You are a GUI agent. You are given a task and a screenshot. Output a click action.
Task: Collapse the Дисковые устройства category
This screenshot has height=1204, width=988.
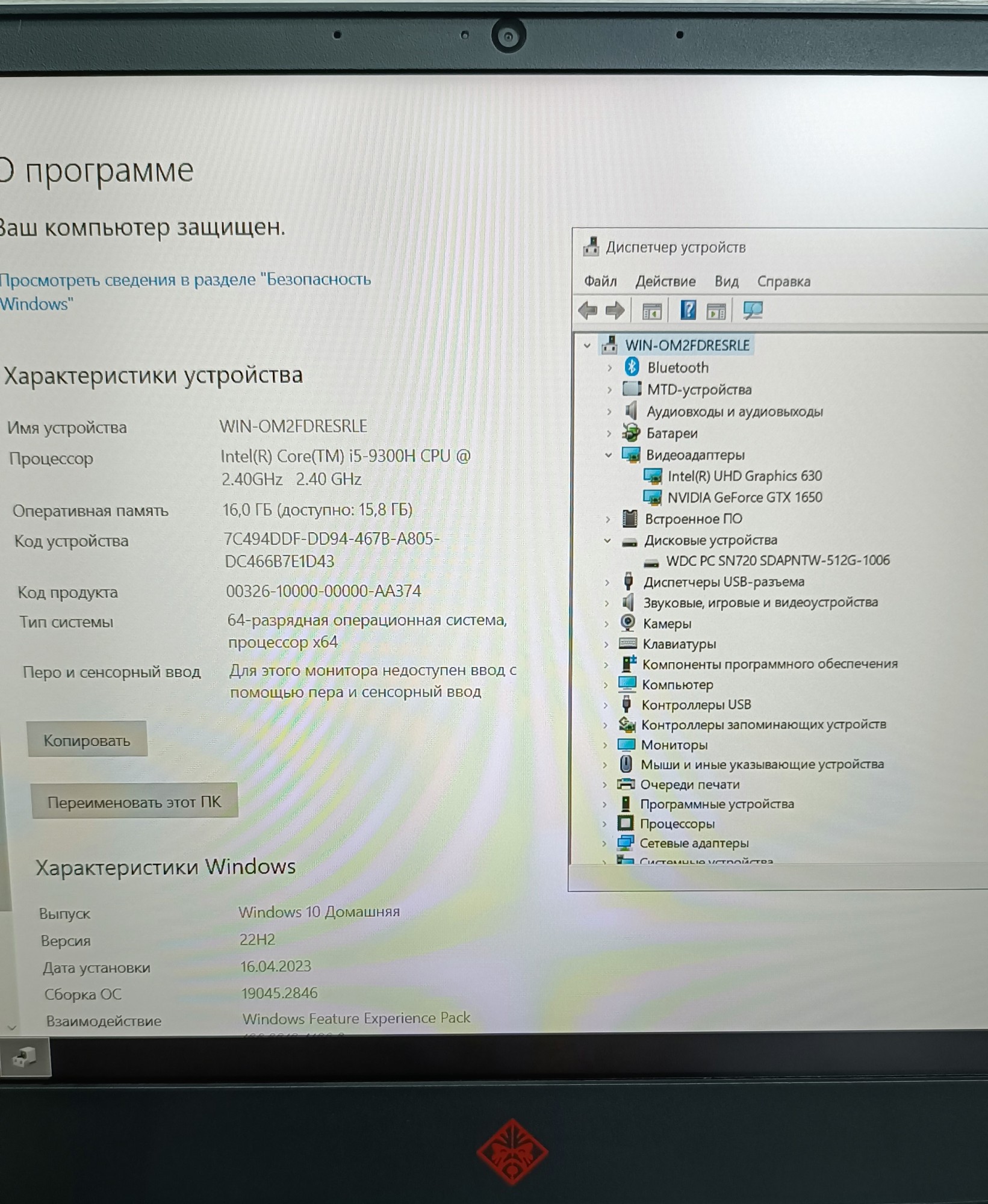point(607,541)
